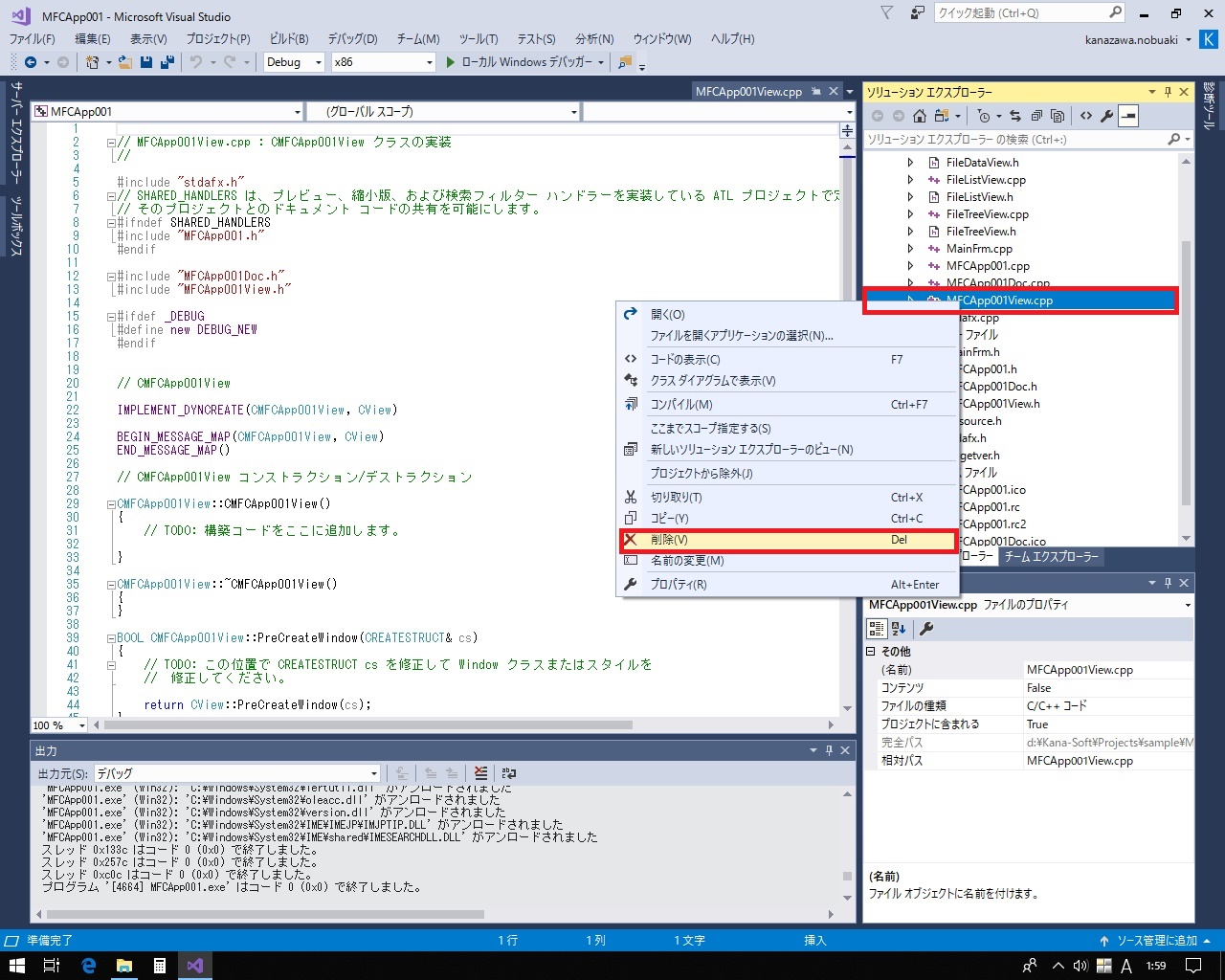Click Sync with Active Document icon
1225x980 pixels.
[x=1015, y=116]
